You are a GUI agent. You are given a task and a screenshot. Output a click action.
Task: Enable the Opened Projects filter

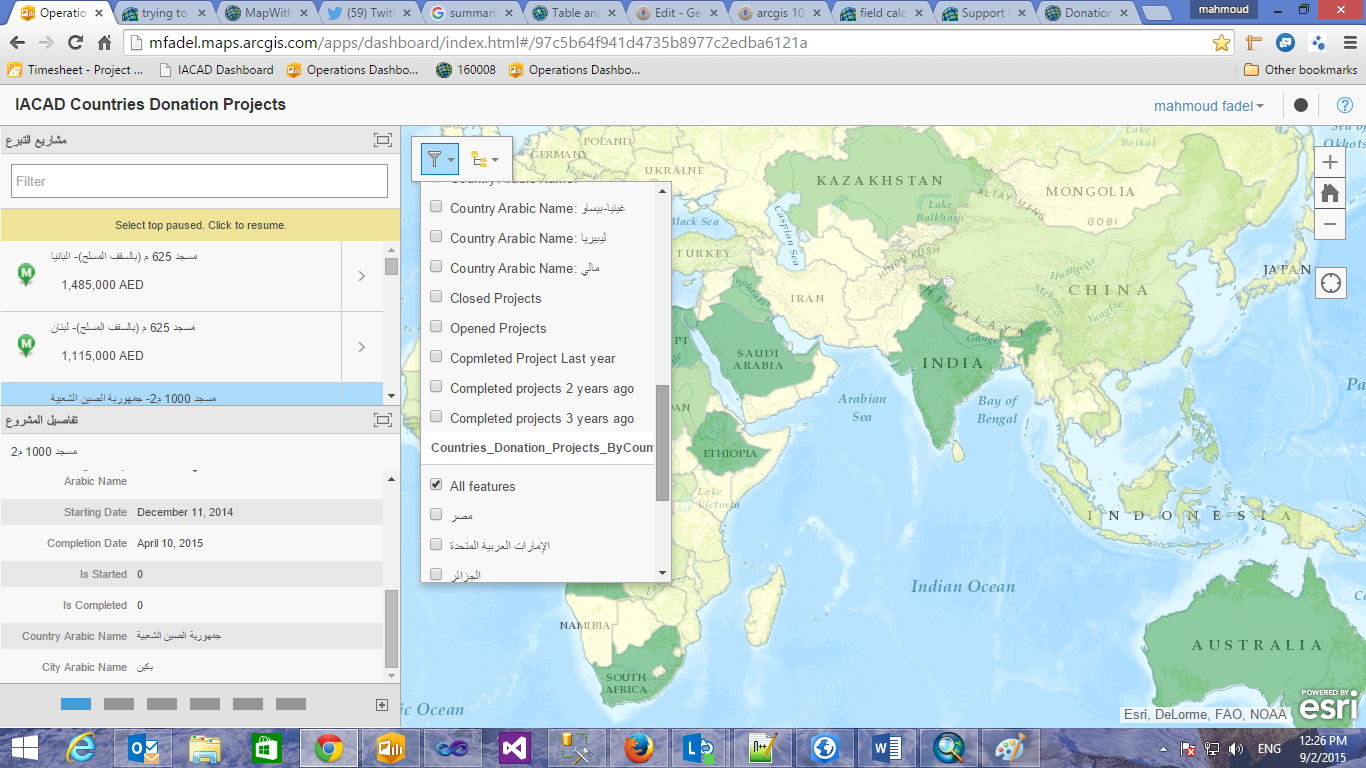436,327
